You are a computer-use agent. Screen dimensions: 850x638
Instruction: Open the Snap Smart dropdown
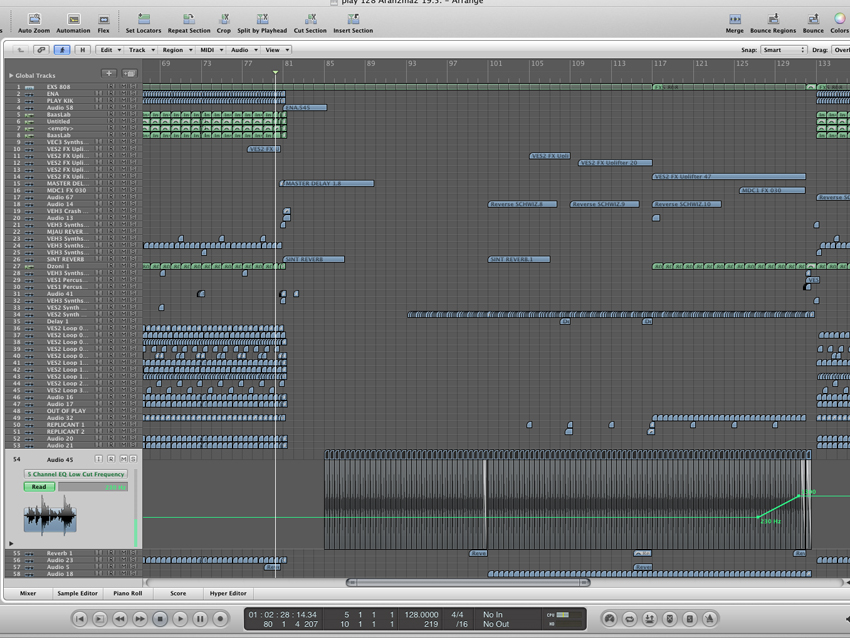tap(783, 50)
